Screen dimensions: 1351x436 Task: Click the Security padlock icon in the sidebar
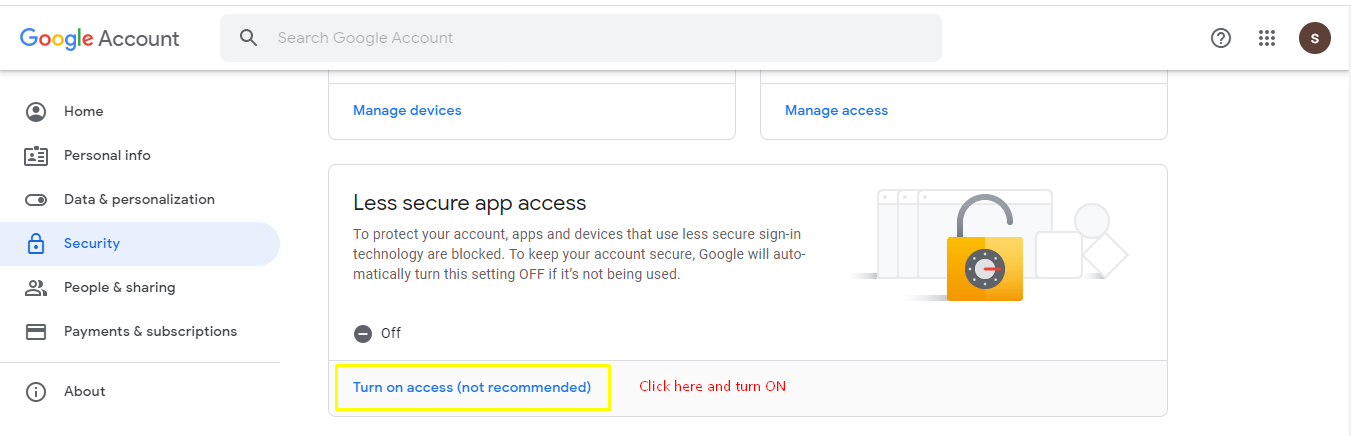click(x=36, y=243)
